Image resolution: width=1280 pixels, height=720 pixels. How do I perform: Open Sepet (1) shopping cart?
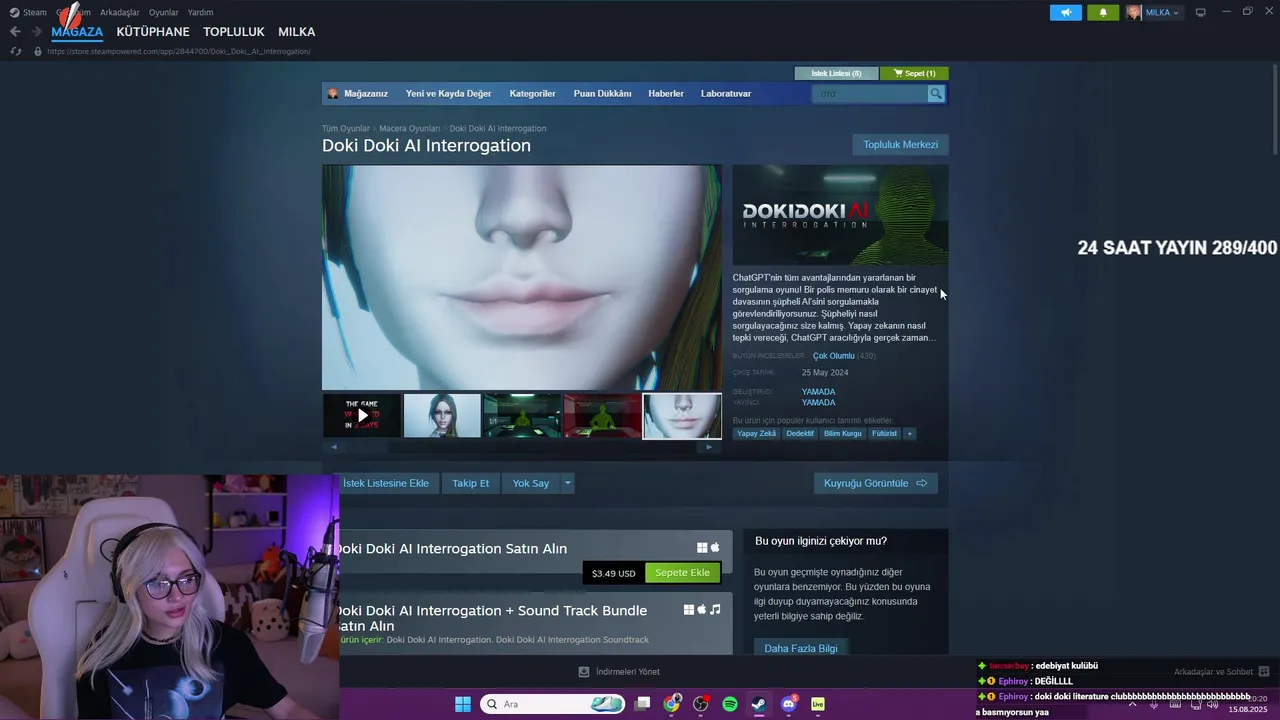[914, 73]
